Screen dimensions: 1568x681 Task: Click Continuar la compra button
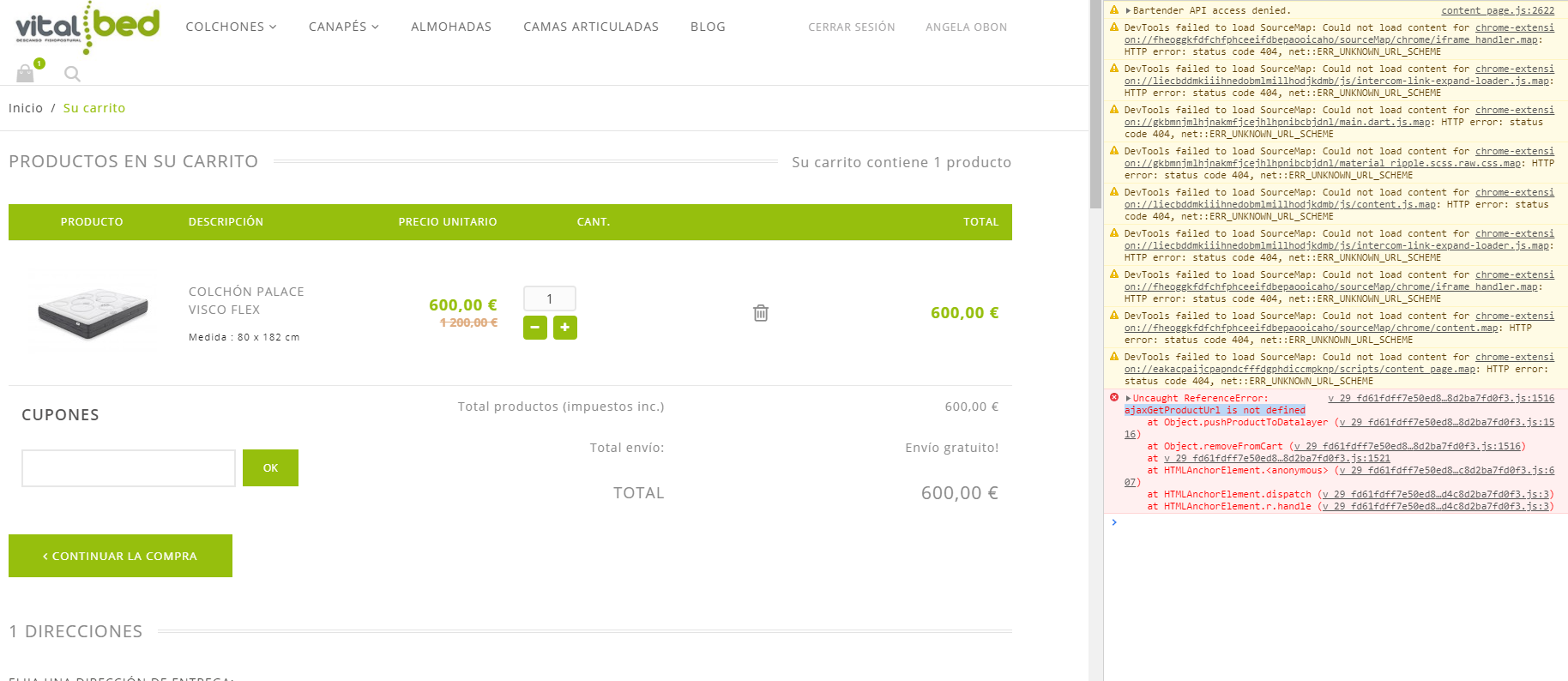point(120,556)
